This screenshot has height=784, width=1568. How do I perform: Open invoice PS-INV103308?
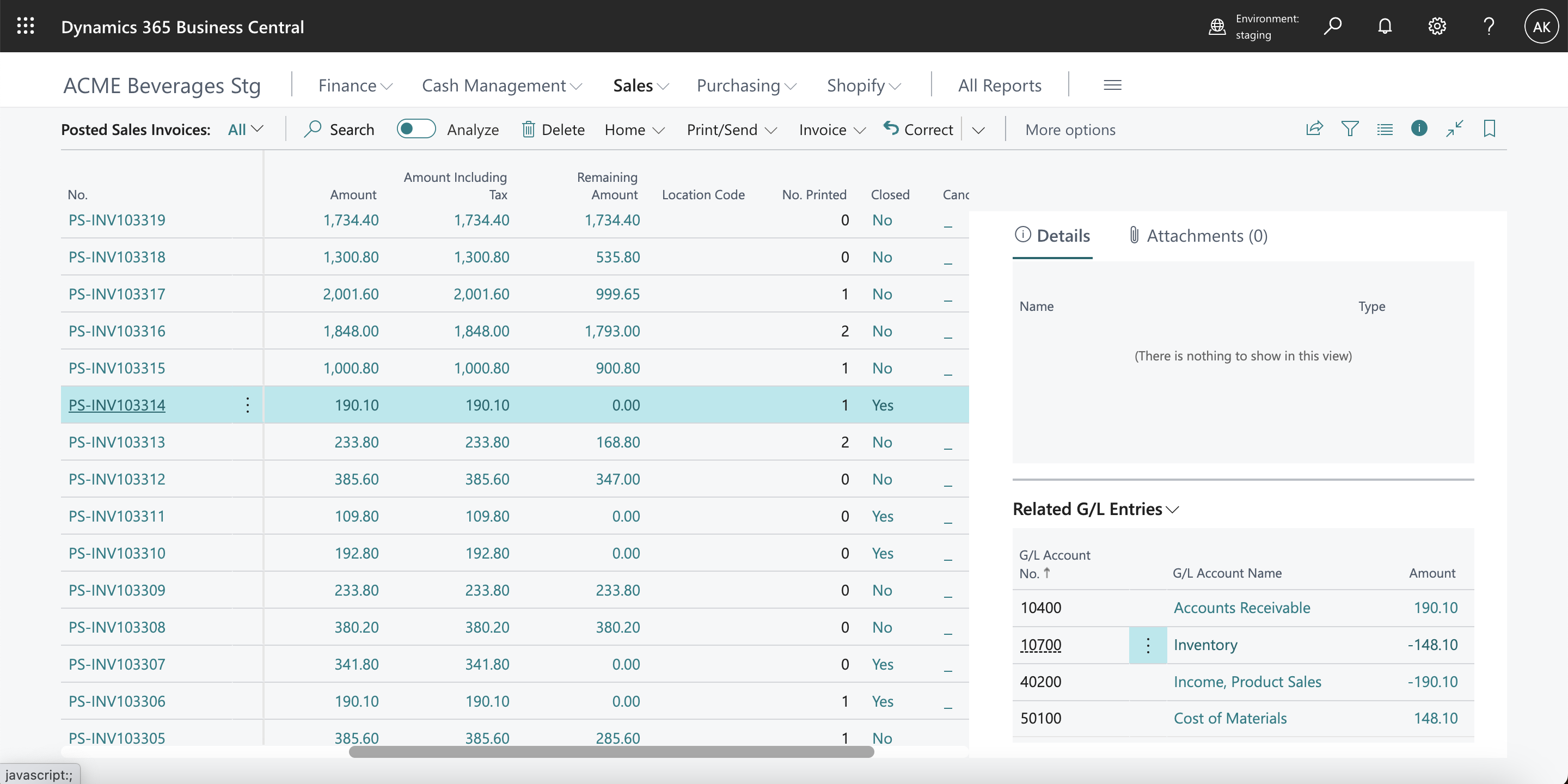pos(117,627)
